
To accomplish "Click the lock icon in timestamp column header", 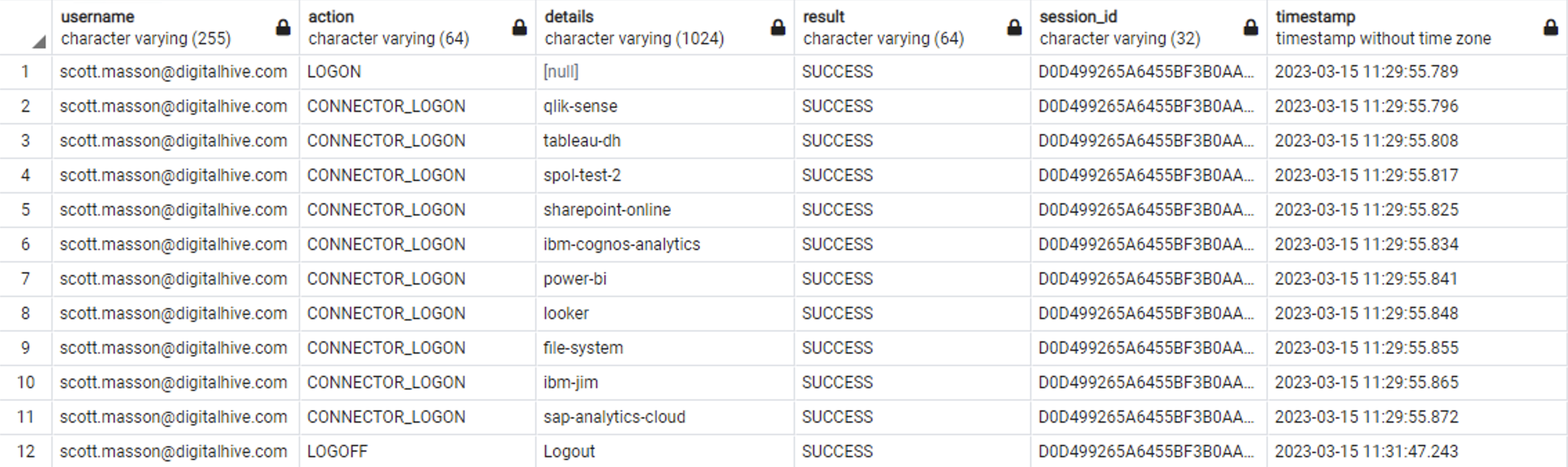I will (x=1551, y=28).
